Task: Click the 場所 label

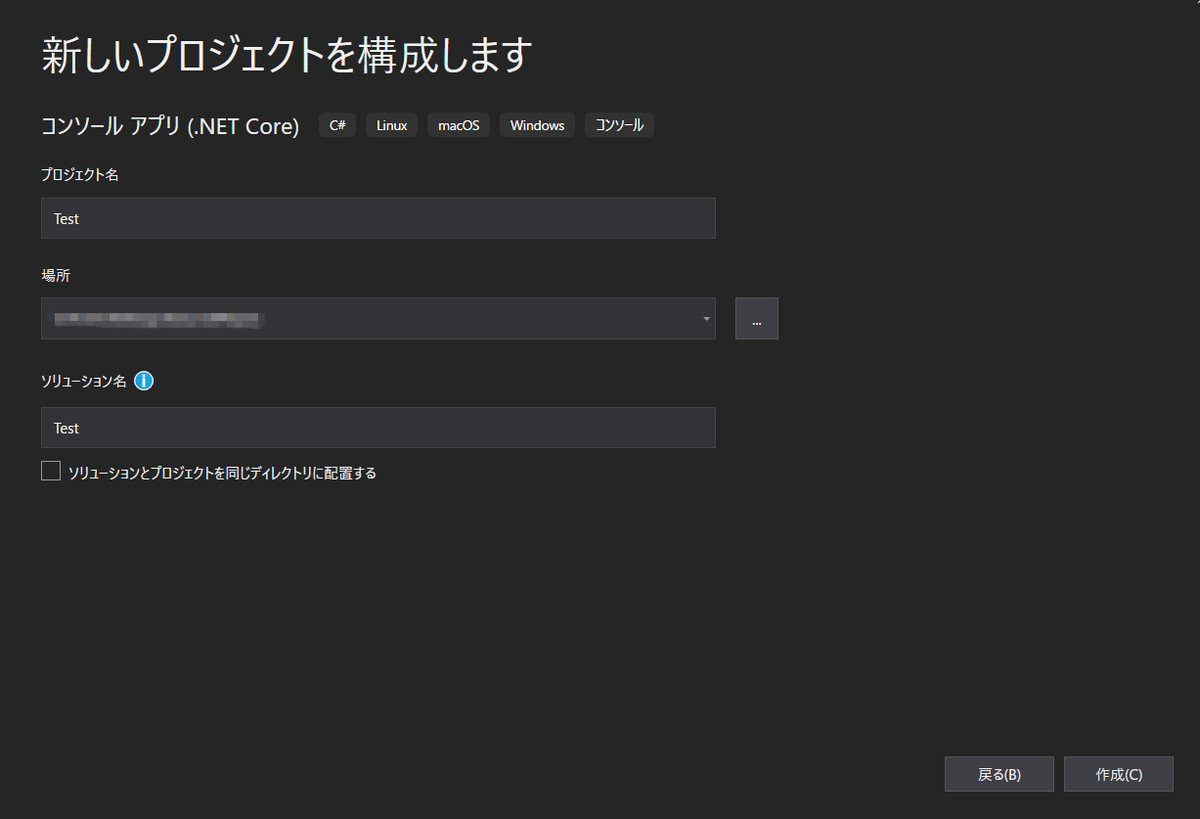Action: tap(52, 275)
